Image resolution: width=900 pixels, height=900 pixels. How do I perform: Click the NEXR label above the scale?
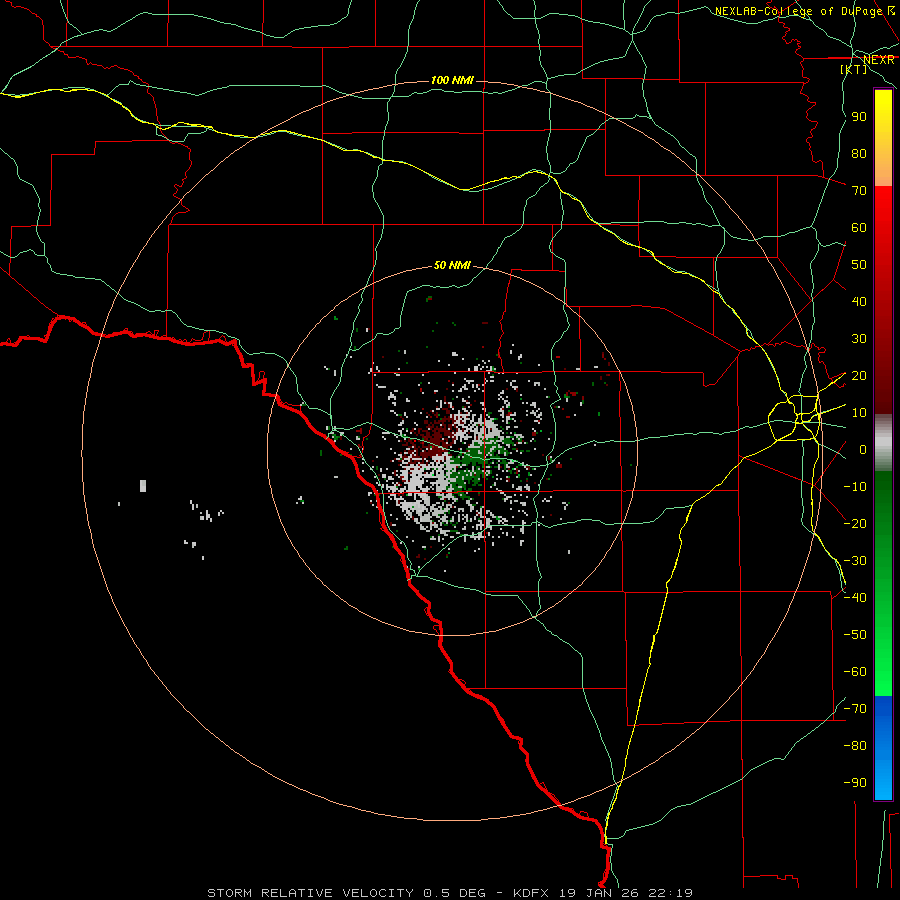[x=878, y=60]
